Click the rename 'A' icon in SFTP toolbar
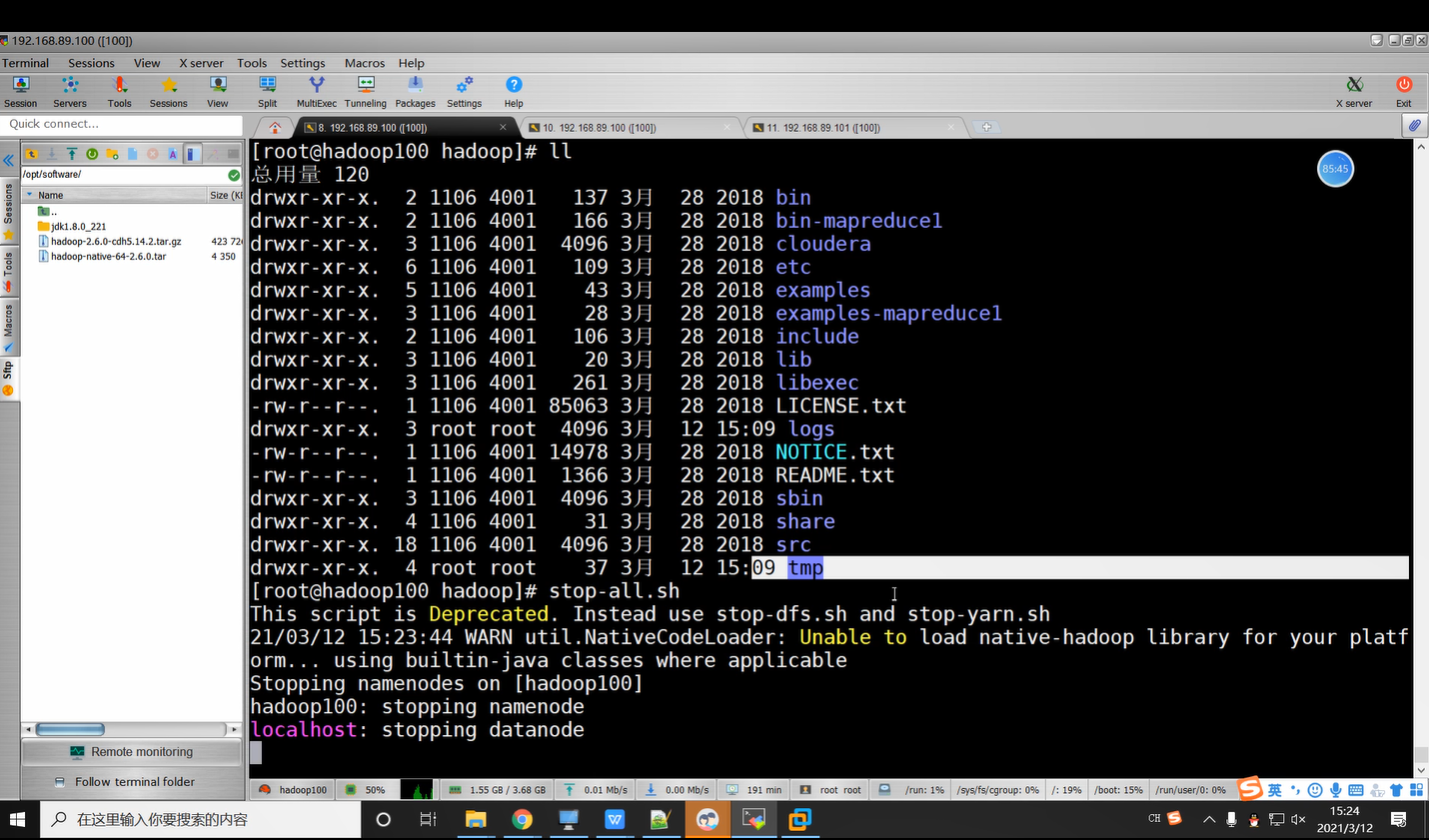Image resolution: width=1429 pixels, height=840 pixels. click(173, 154)
